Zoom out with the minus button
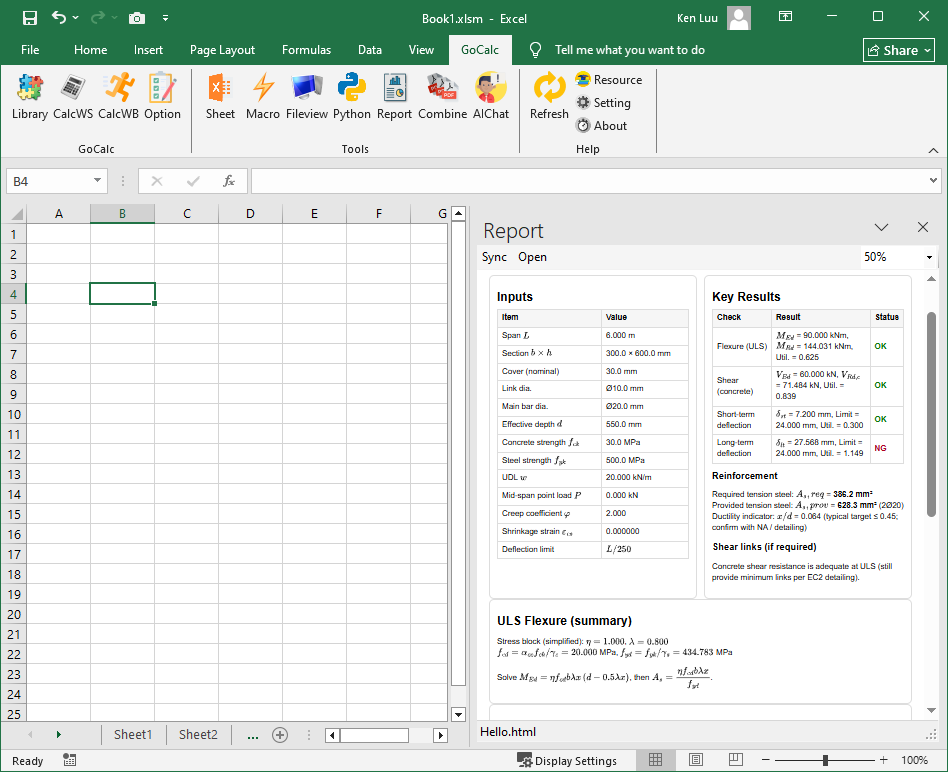 pos(765,760)
